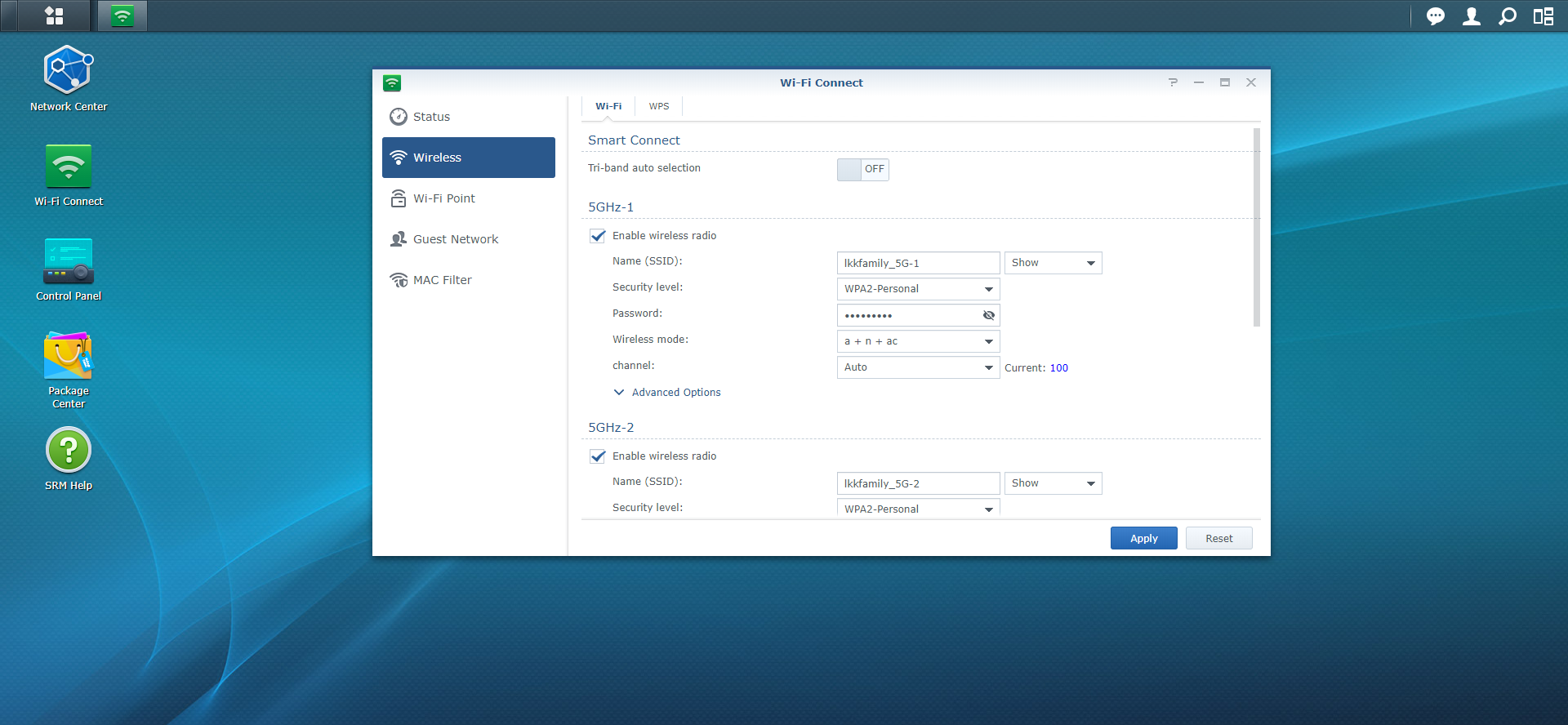This screenshot has width=1568, height=725.
Task: Open the widgets panel icon
Action: coord(1543,16)
